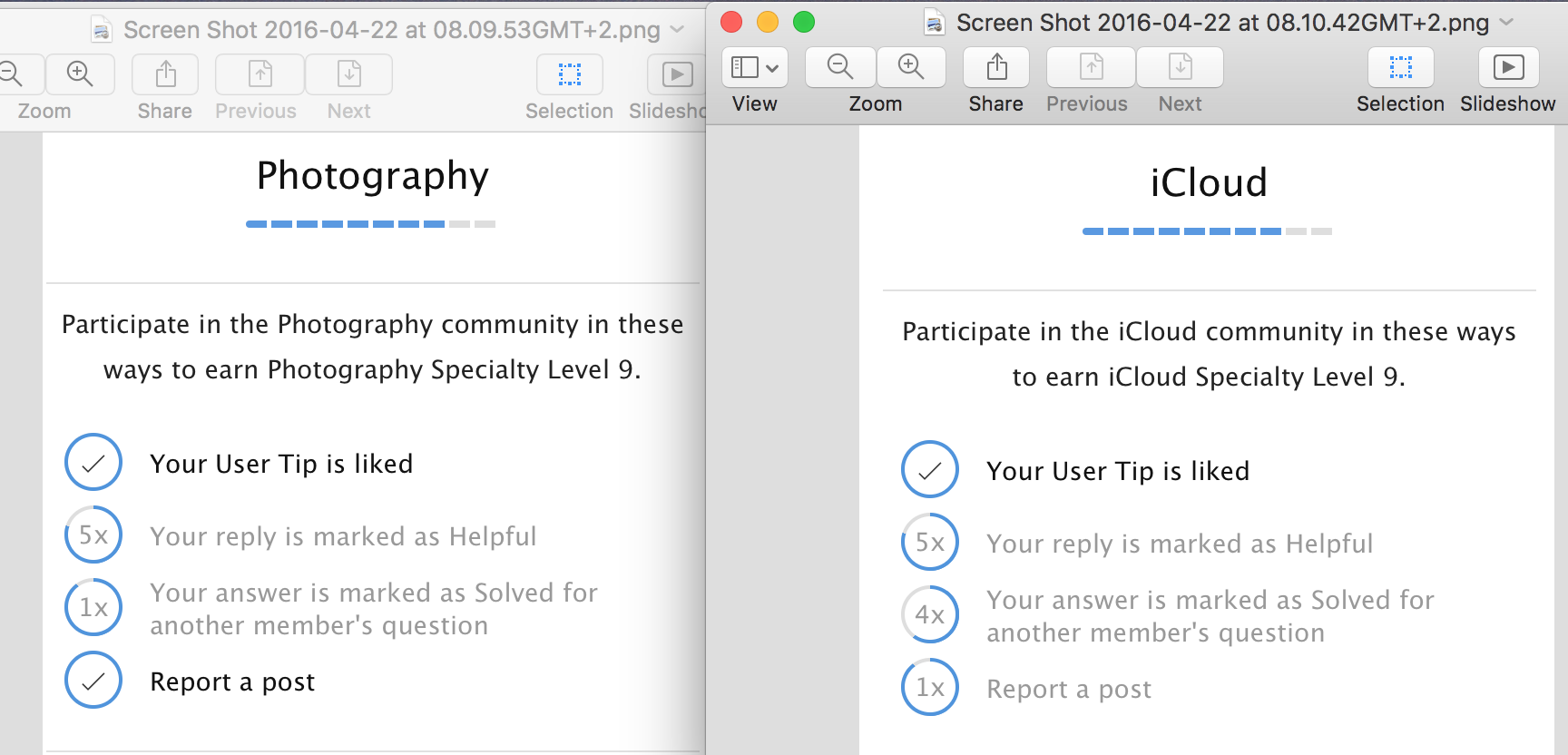
Task: Click checkmark circle beside iCloud 'Your User Tip is liked'
Action: [930, 469]
